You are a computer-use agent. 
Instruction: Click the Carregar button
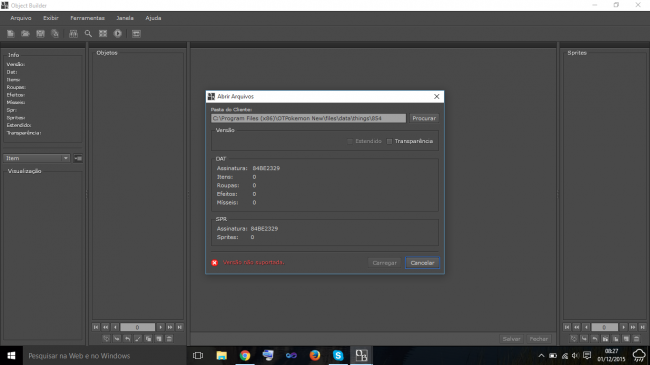point(384,263)
